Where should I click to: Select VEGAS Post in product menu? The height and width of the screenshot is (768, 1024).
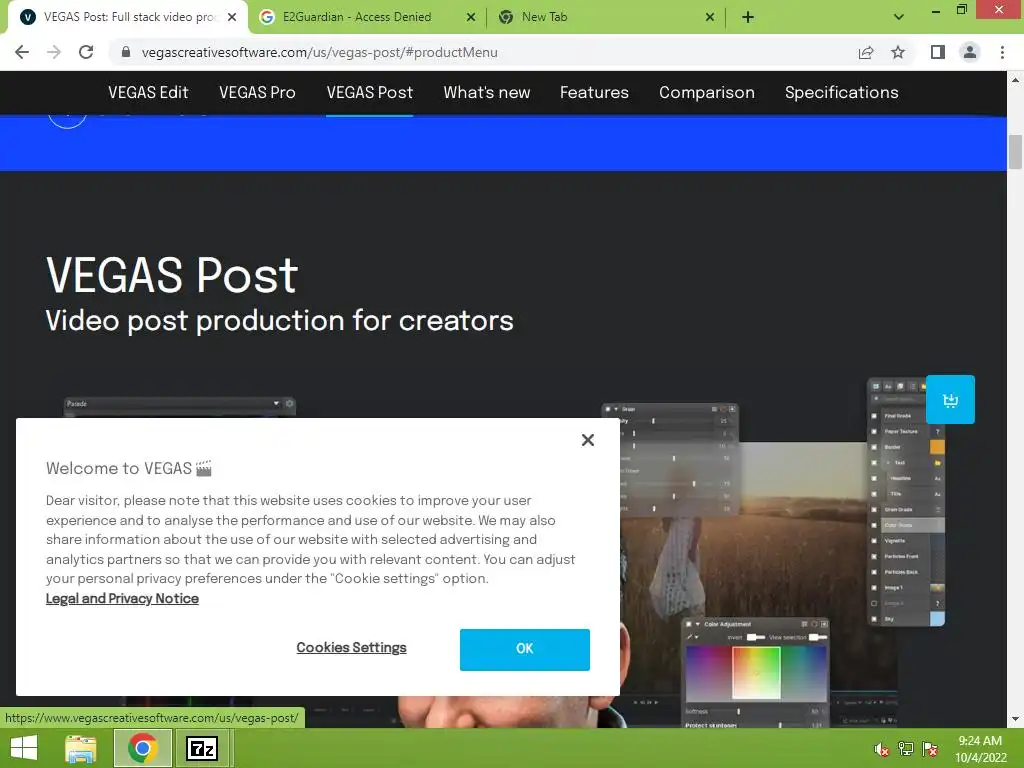click(370, 93)
